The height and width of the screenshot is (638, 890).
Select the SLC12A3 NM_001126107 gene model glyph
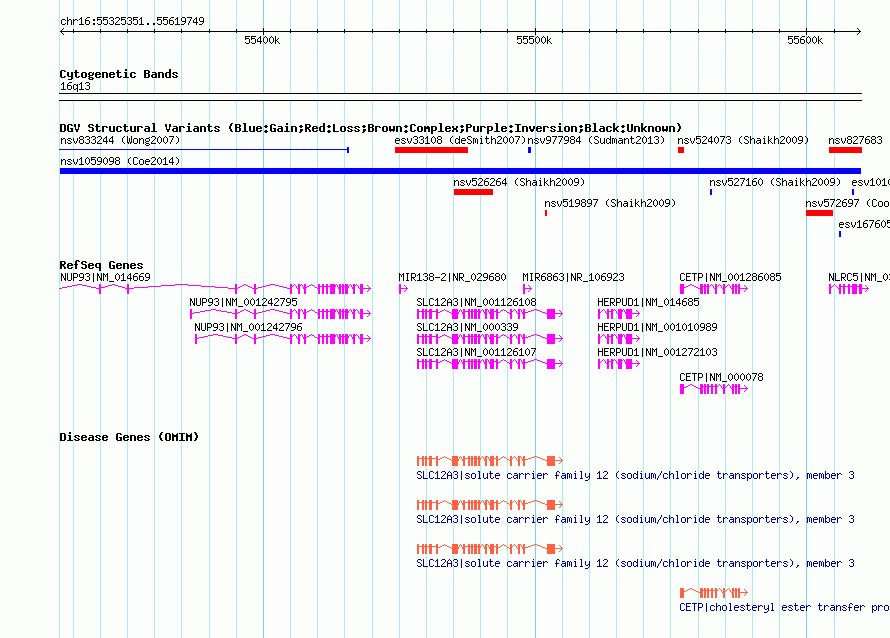pos(490,364)
